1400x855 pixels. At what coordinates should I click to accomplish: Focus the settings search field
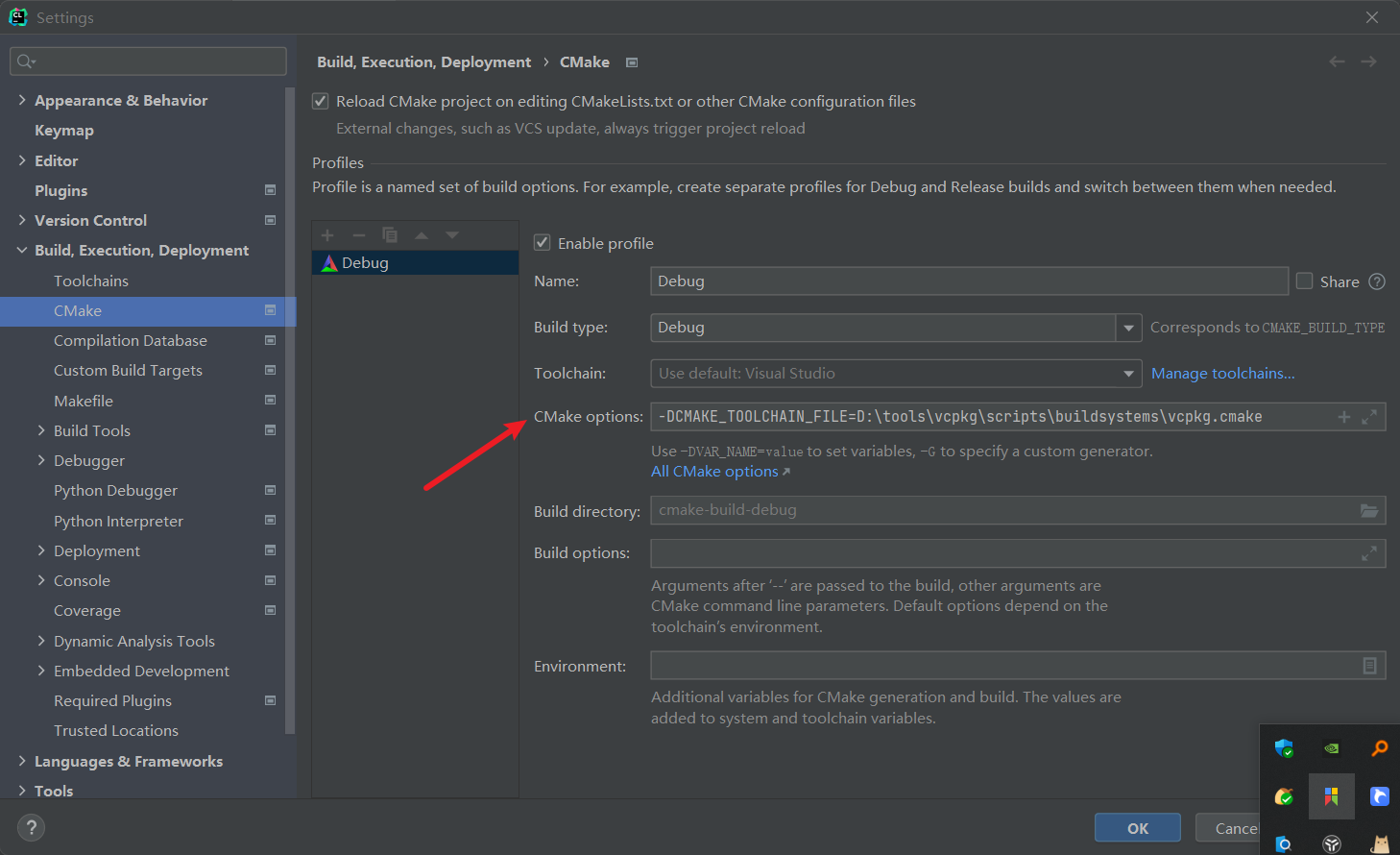[148, 61]
